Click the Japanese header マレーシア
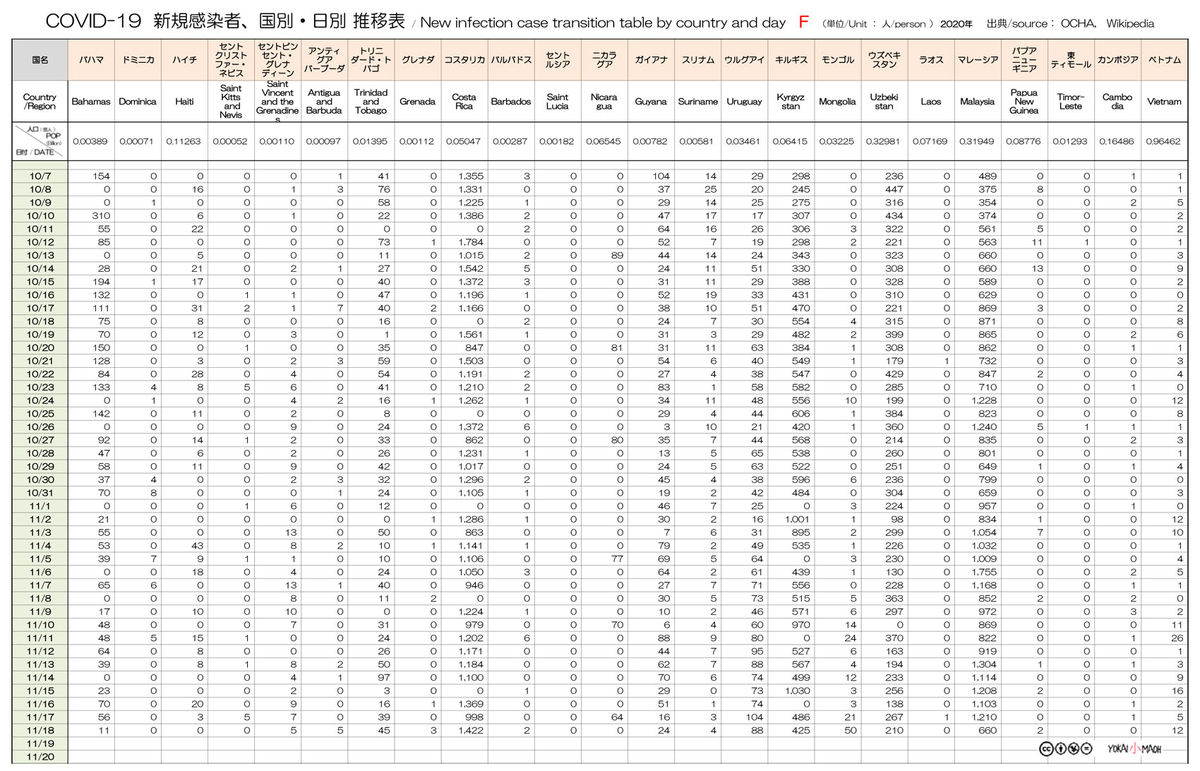This screenshot has height=771, width=1200. tap(977, 60)
